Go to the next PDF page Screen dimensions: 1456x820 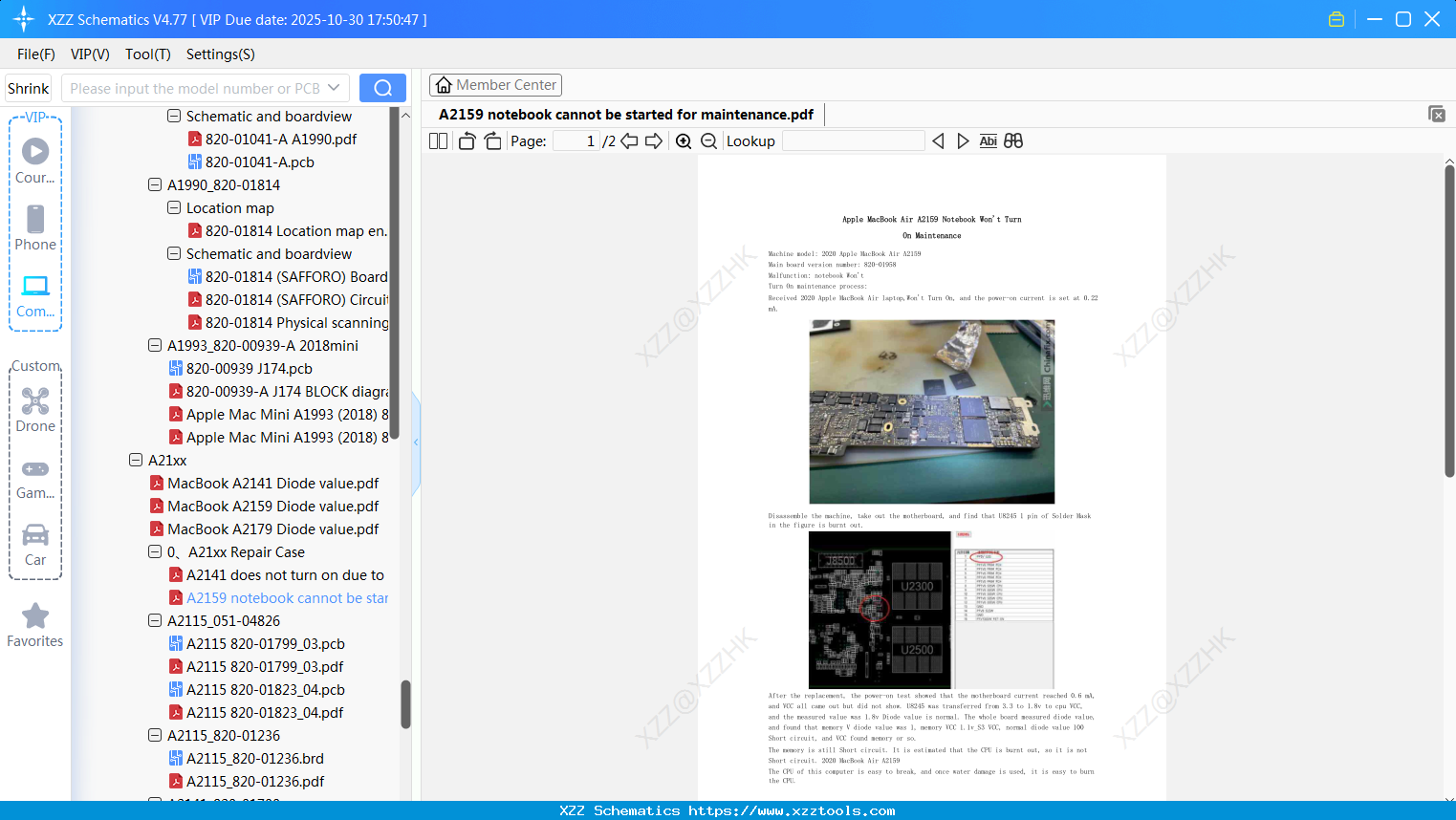click(654, 140)
